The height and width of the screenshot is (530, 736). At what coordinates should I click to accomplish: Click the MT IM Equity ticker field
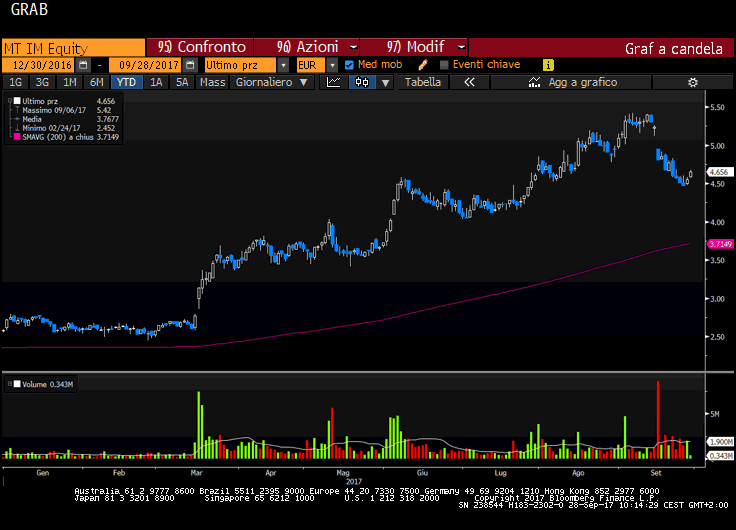click(72, 47)
